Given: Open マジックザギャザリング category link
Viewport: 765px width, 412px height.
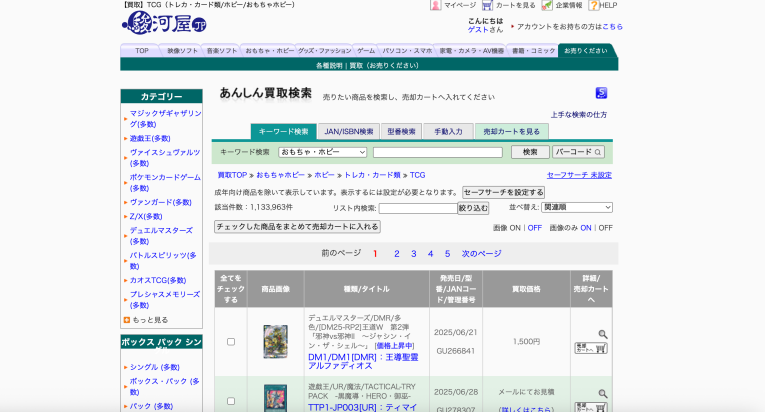Looking at the screenshot, I should (x=165, y=119).
